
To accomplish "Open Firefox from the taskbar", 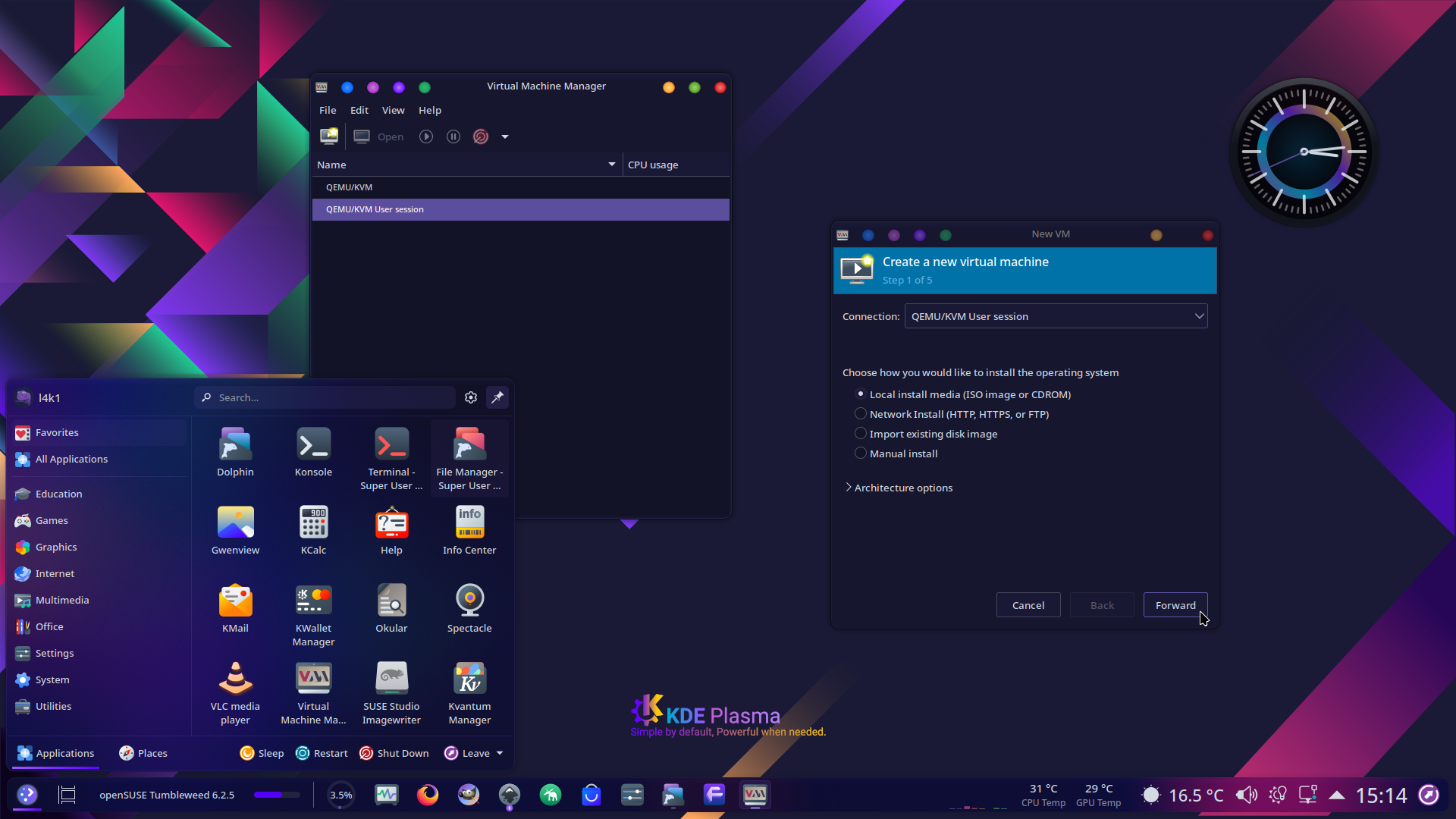I will click(428, 795).
